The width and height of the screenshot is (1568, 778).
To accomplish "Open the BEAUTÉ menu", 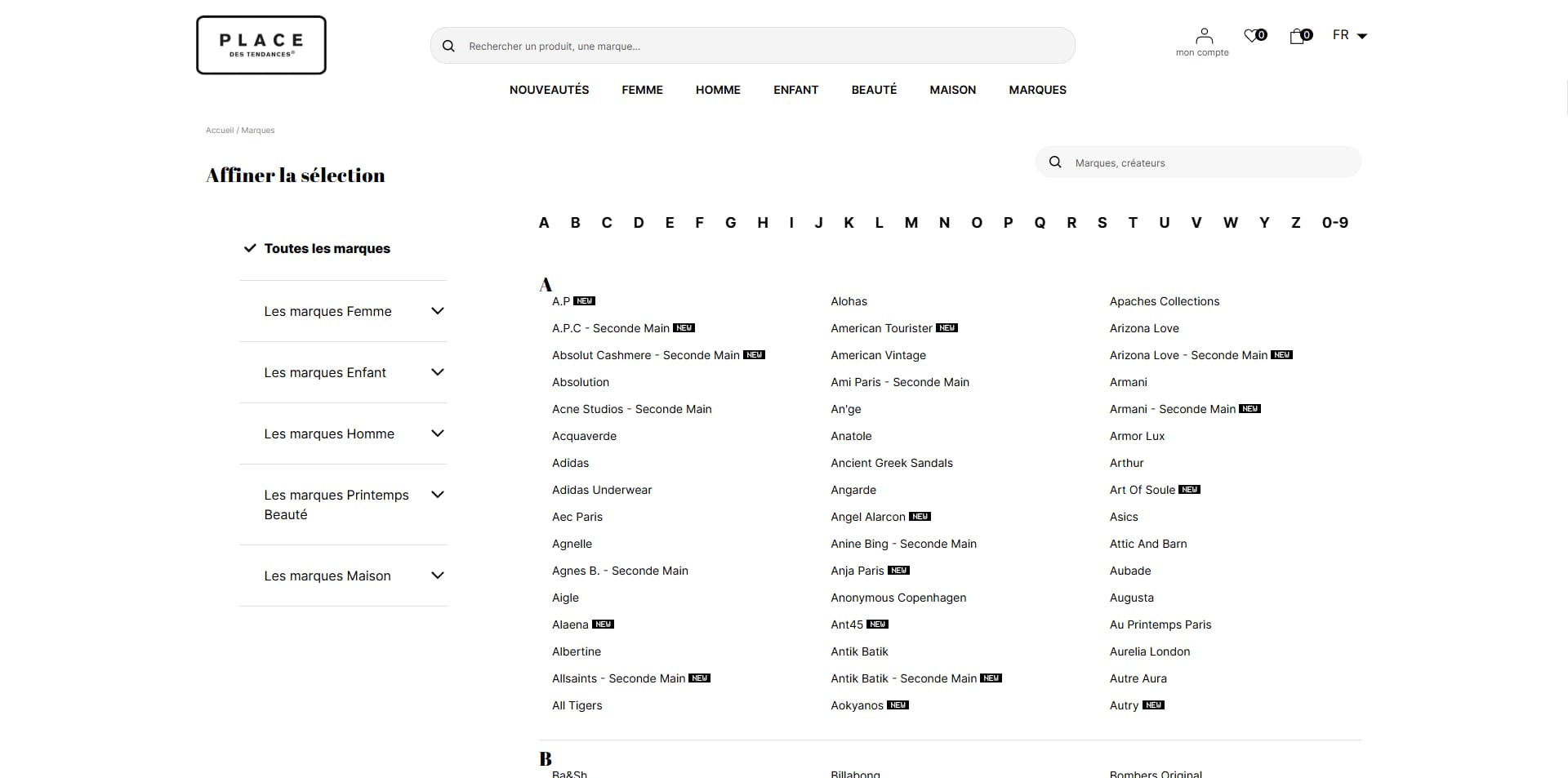I will coord(874,90).
